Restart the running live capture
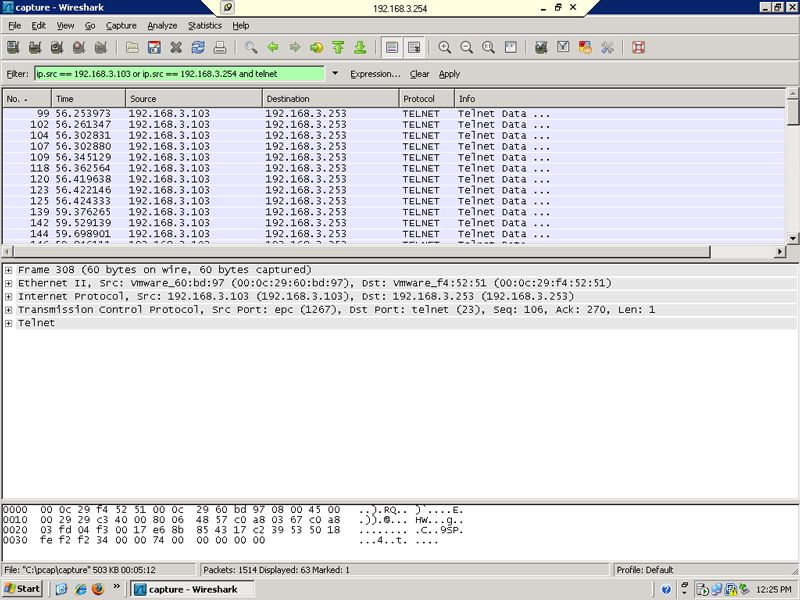Screen dimensions: 800x600 tap(101, 47)
